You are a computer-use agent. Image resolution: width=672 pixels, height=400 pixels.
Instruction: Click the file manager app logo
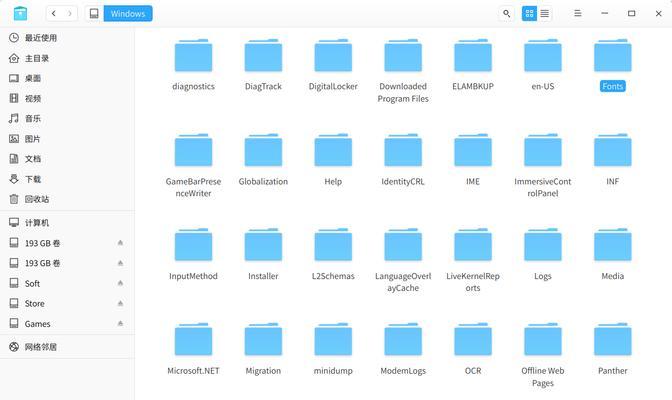pyautogui.click(x=20, y=13)
